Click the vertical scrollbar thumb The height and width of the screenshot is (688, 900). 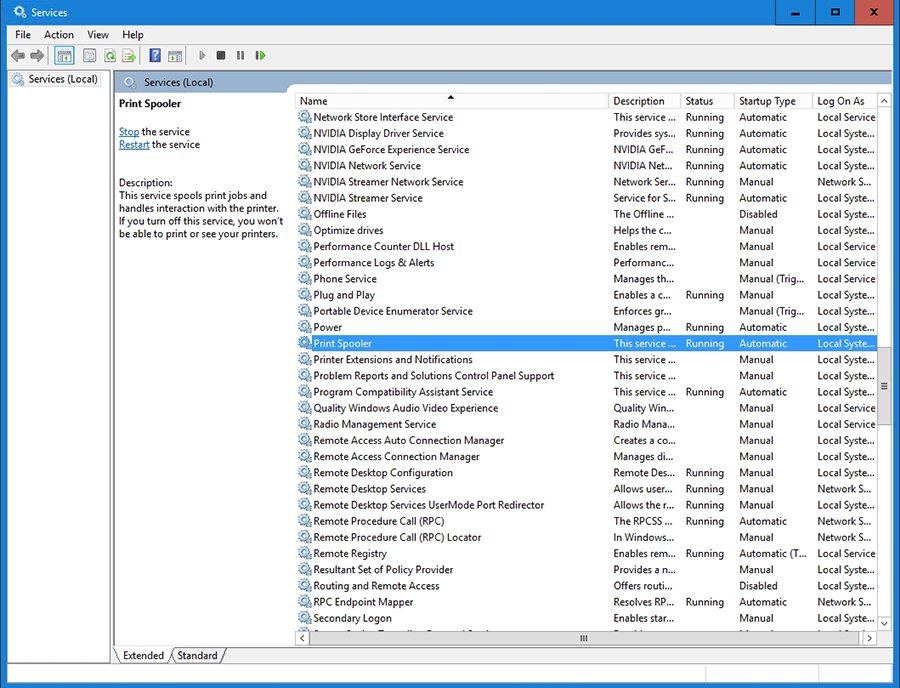tap(883, 385)
